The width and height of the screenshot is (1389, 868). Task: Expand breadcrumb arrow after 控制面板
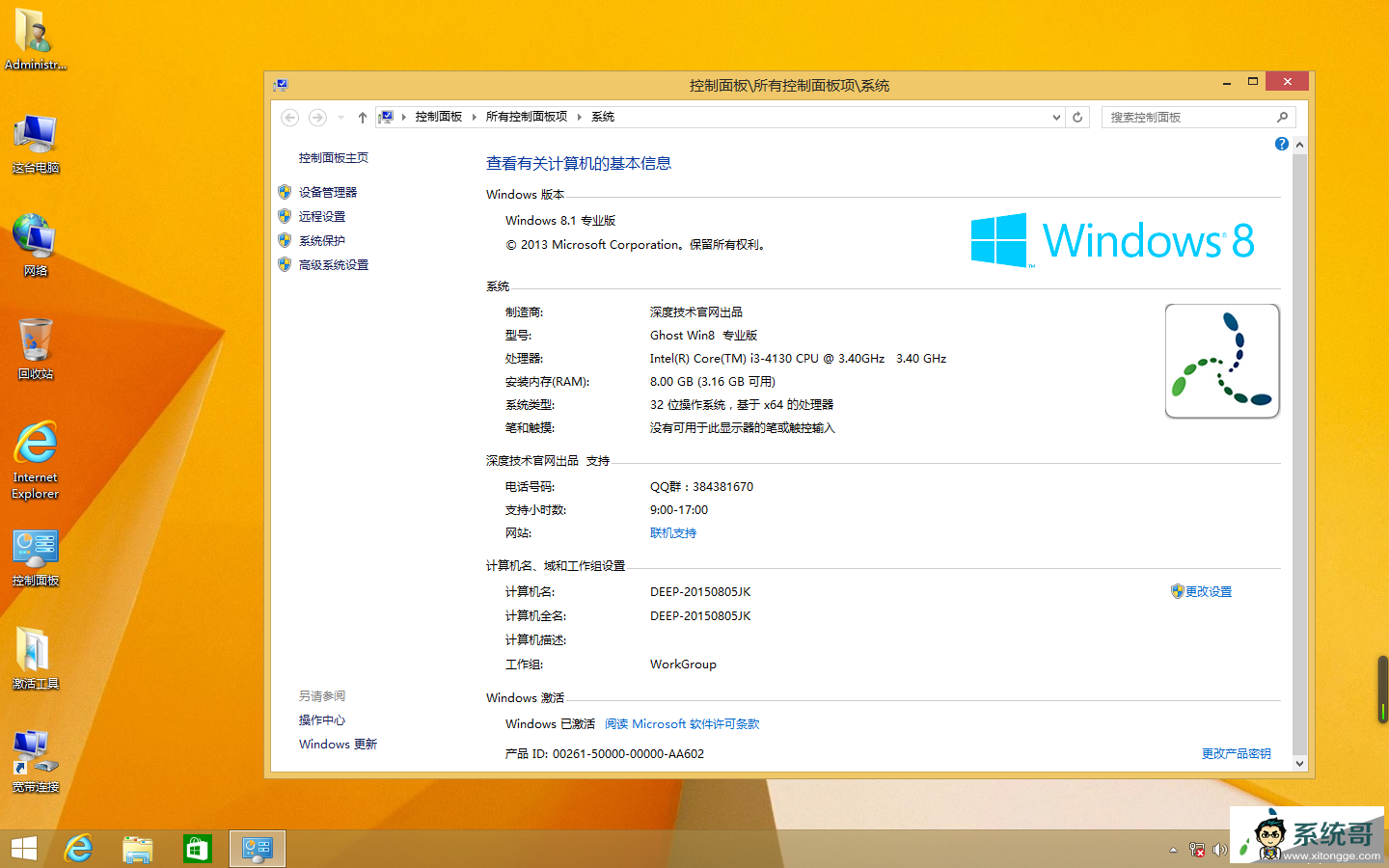tap(474, 117)
